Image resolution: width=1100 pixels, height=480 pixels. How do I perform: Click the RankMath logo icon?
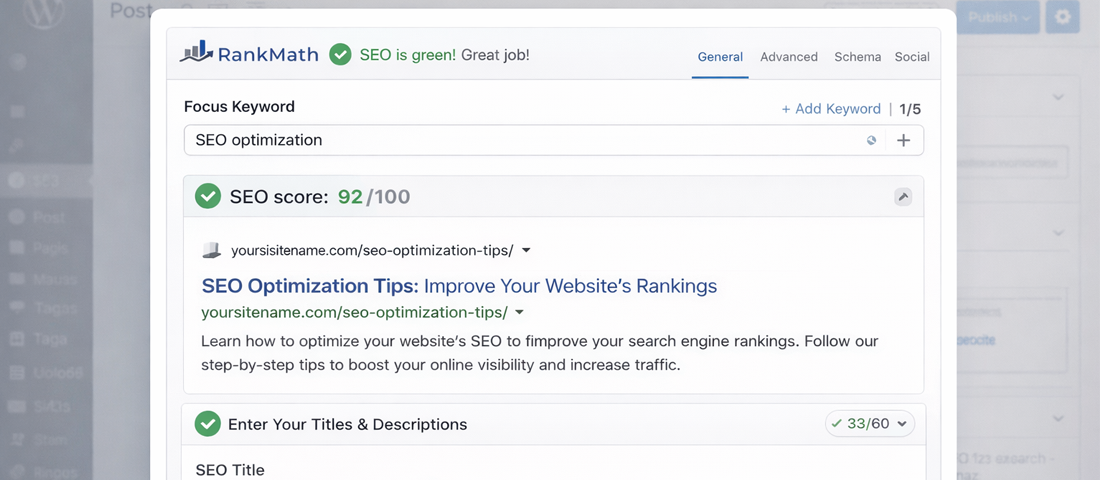tap(196, 53)
